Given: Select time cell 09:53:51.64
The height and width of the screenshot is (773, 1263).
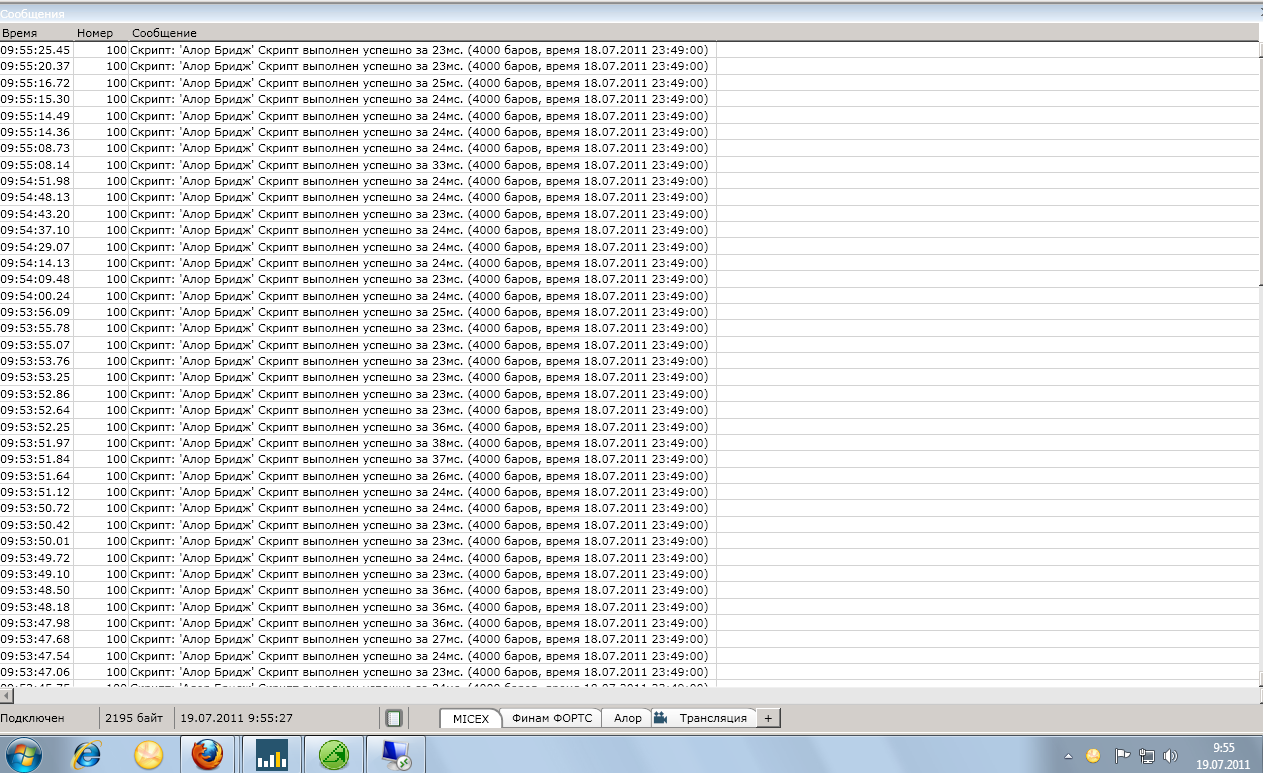Looking at the screenshot, I should pyautogui.click(x=36, y=476).
